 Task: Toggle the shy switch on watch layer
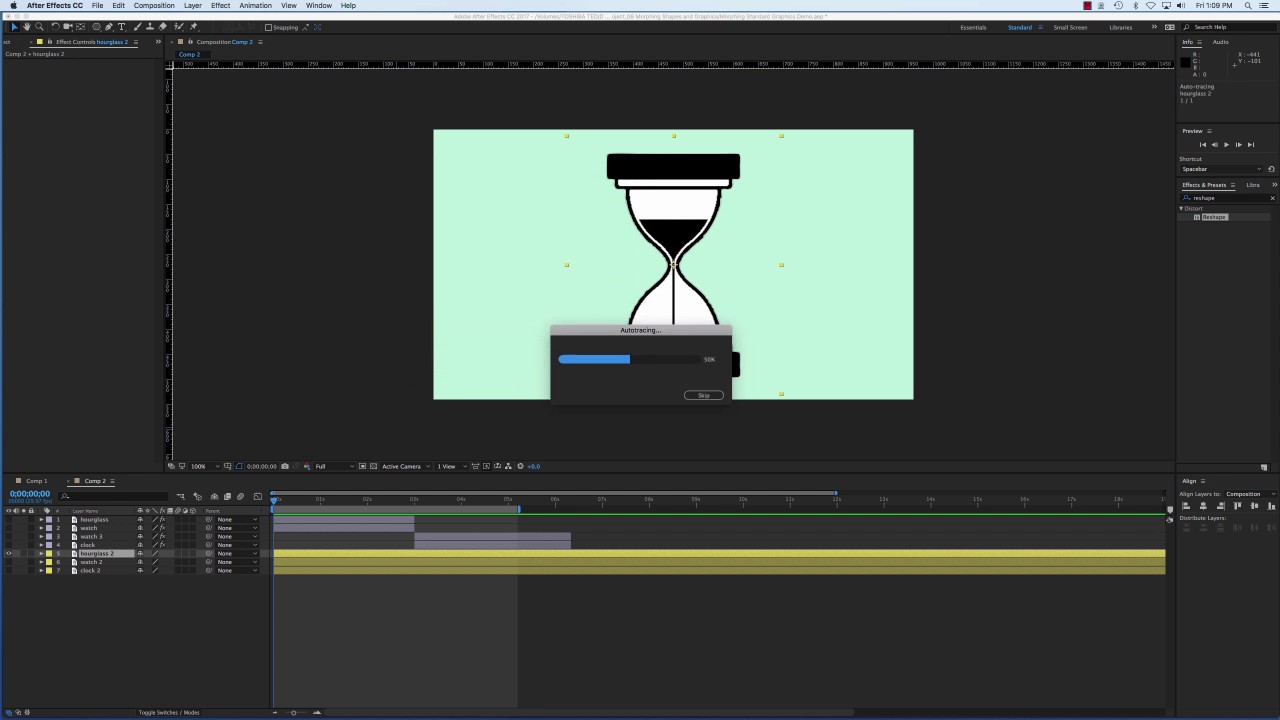pos(140,528)
